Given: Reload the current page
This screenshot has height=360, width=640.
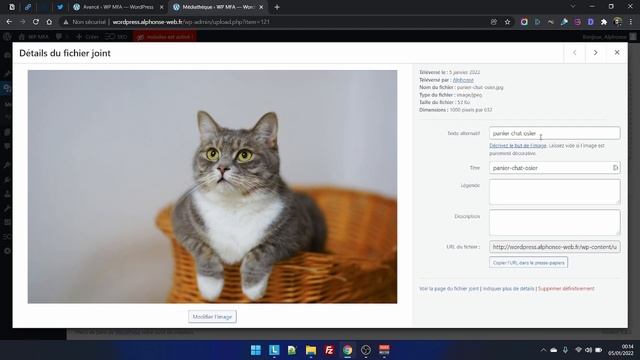Looking at the screenshot, I should [x=36, y=22].
